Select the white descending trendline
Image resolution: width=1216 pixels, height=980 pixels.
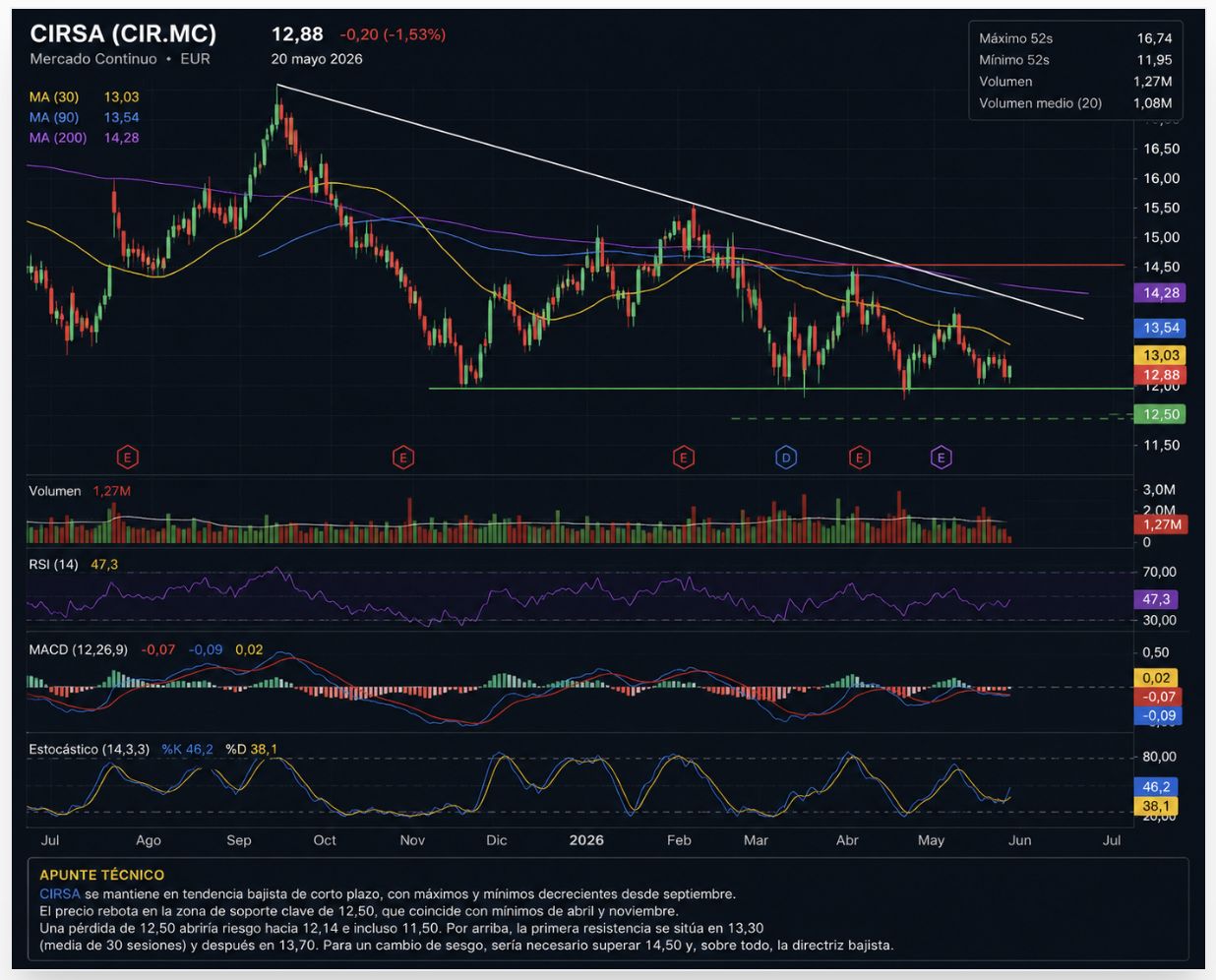point(679,201)
